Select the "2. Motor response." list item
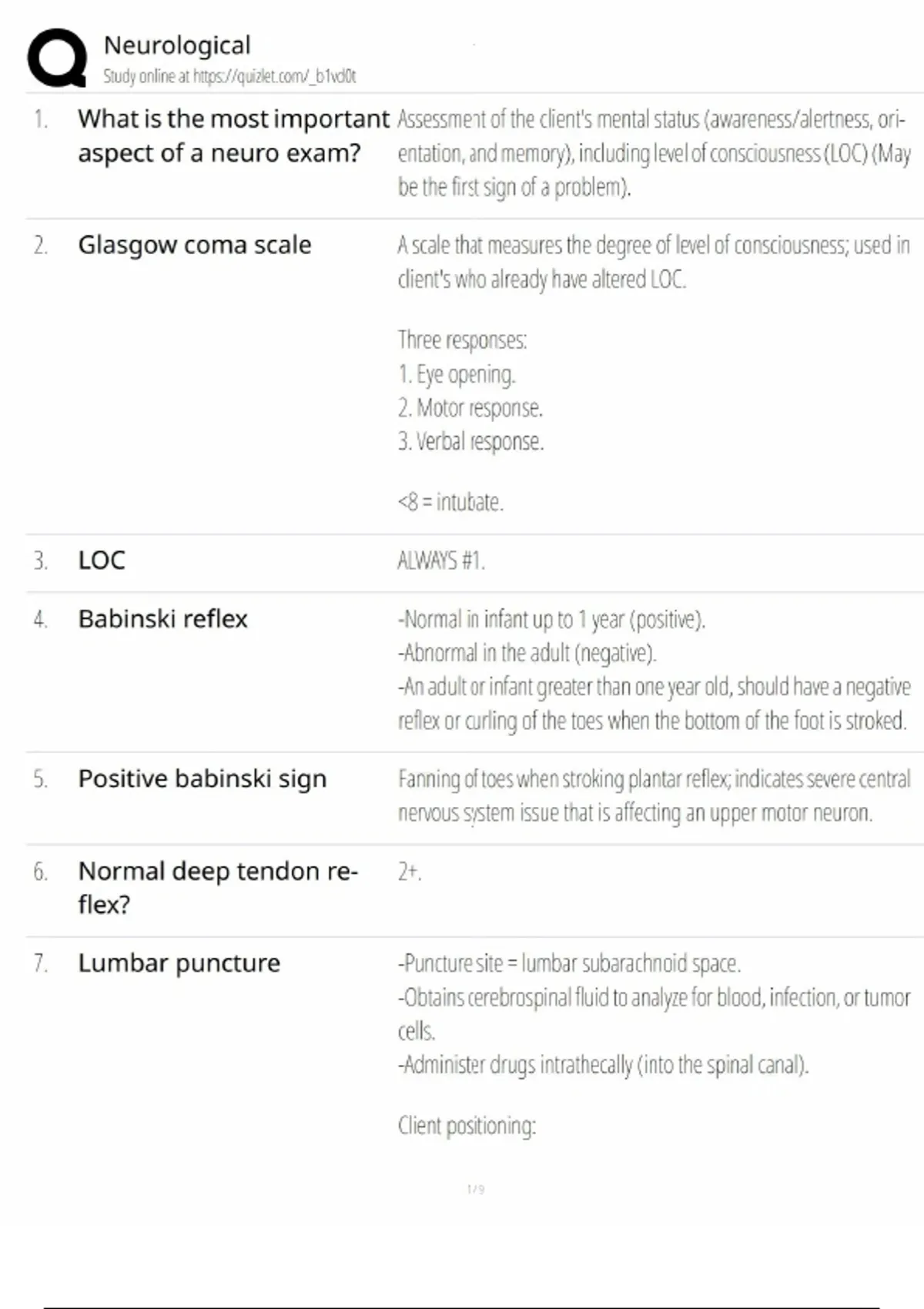 tap(470, 408)
